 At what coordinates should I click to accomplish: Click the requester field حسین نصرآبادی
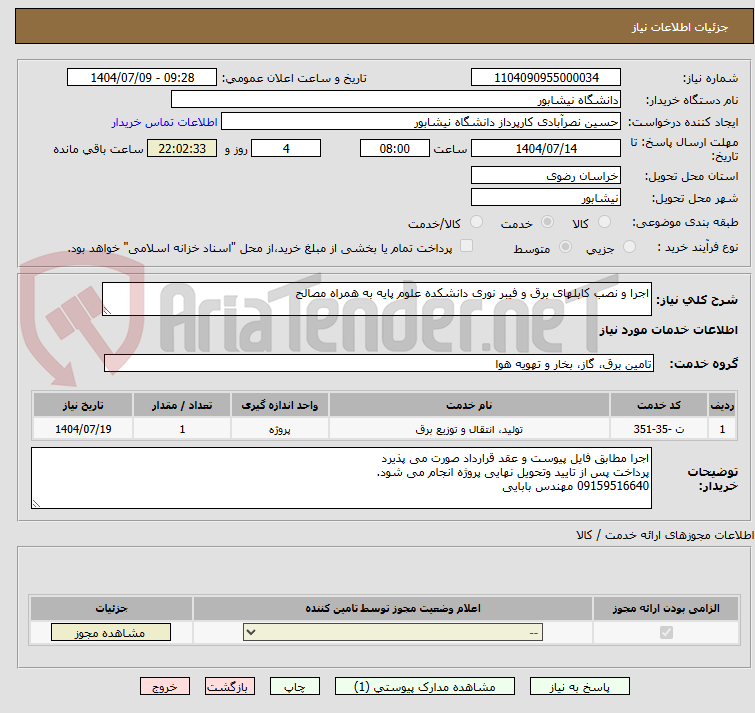pyautogui.click(x=421, y=122)
